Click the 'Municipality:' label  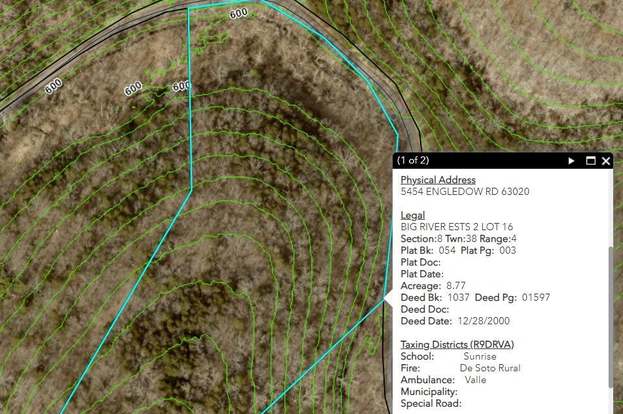pyautogui.click(x=429, y=392)
